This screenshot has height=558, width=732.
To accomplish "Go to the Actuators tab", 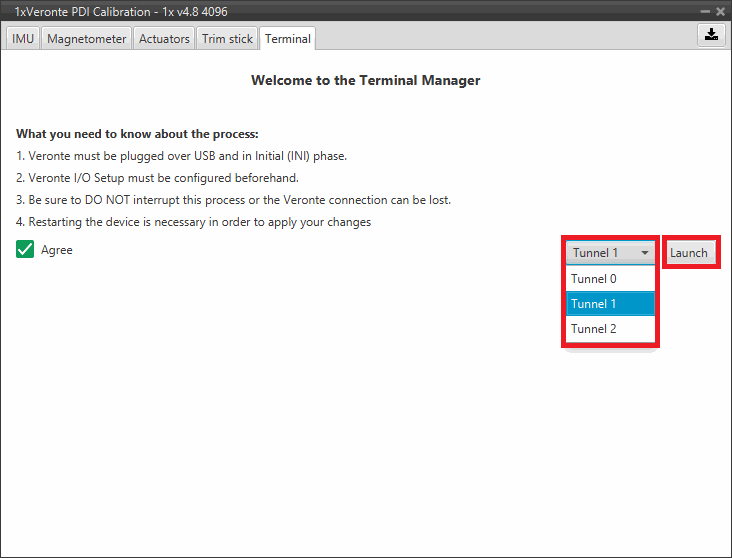I will tap(164, 39).
